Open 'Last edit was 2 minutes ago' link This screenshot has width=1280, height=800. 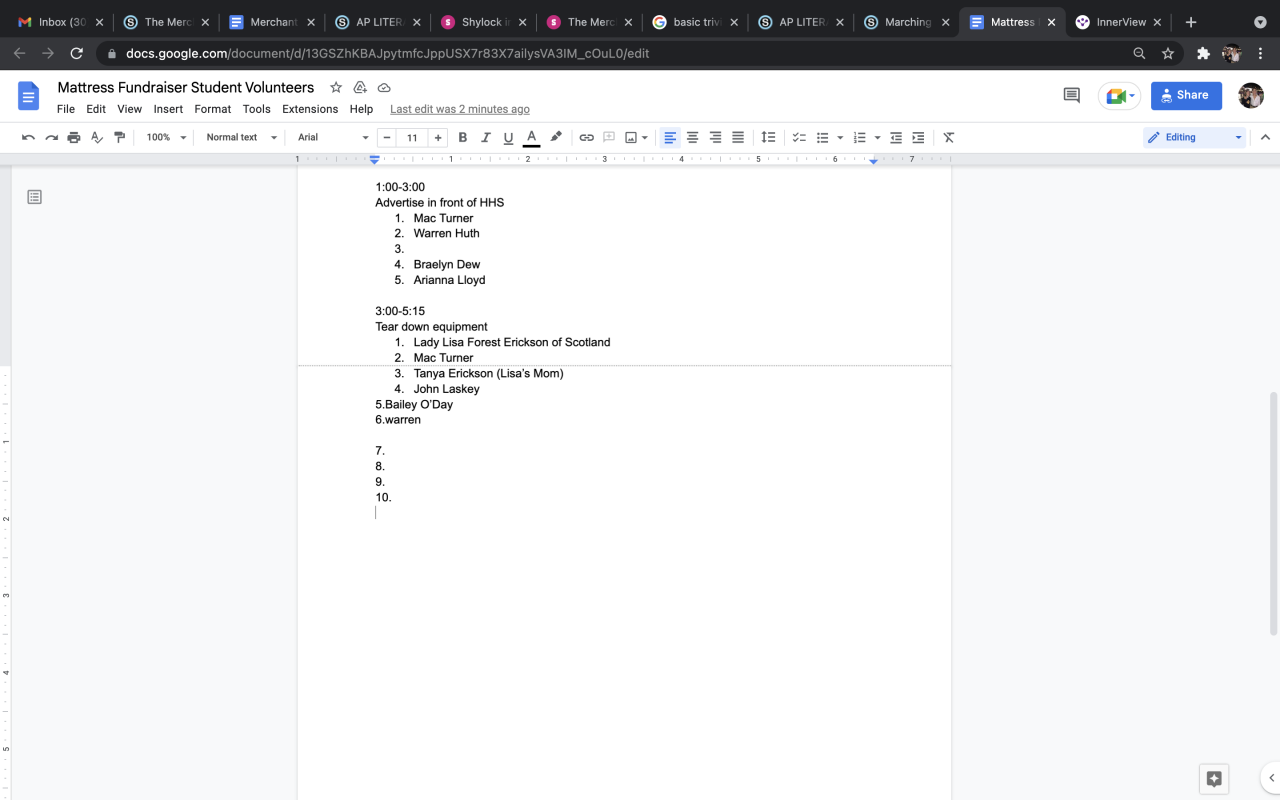[x=460, y=109]
